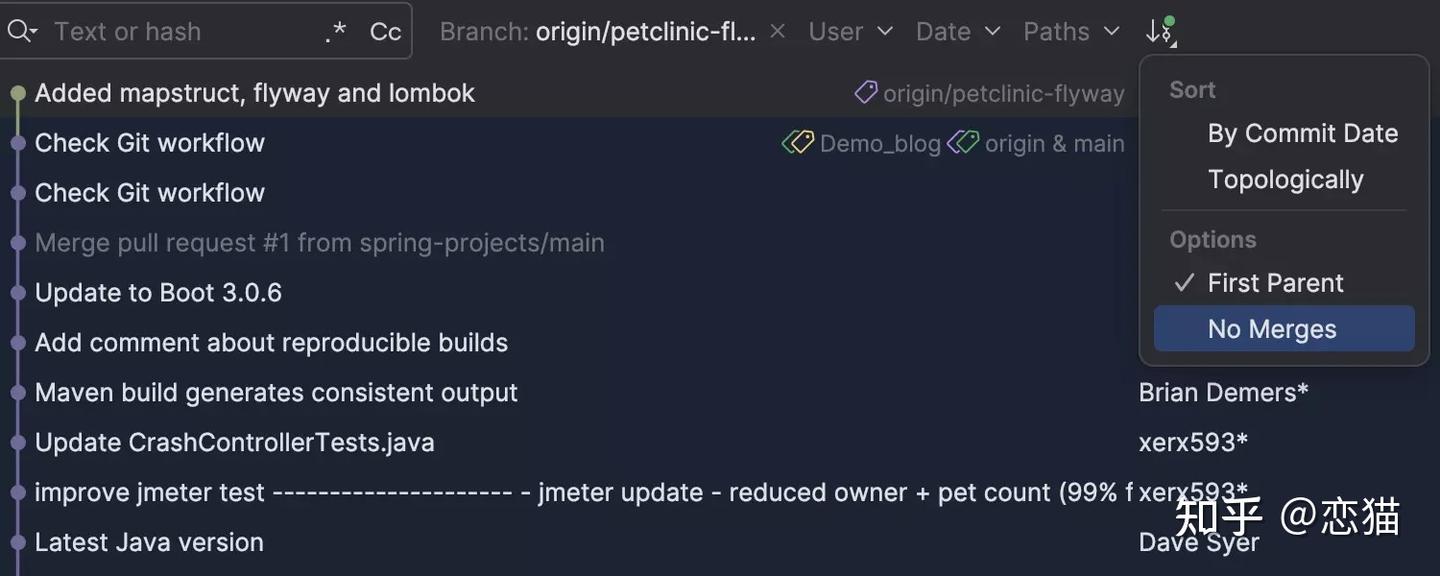Click the commit node beside Latest Java version
This screenshot has height=576, width=1440.
click(15, 542)
